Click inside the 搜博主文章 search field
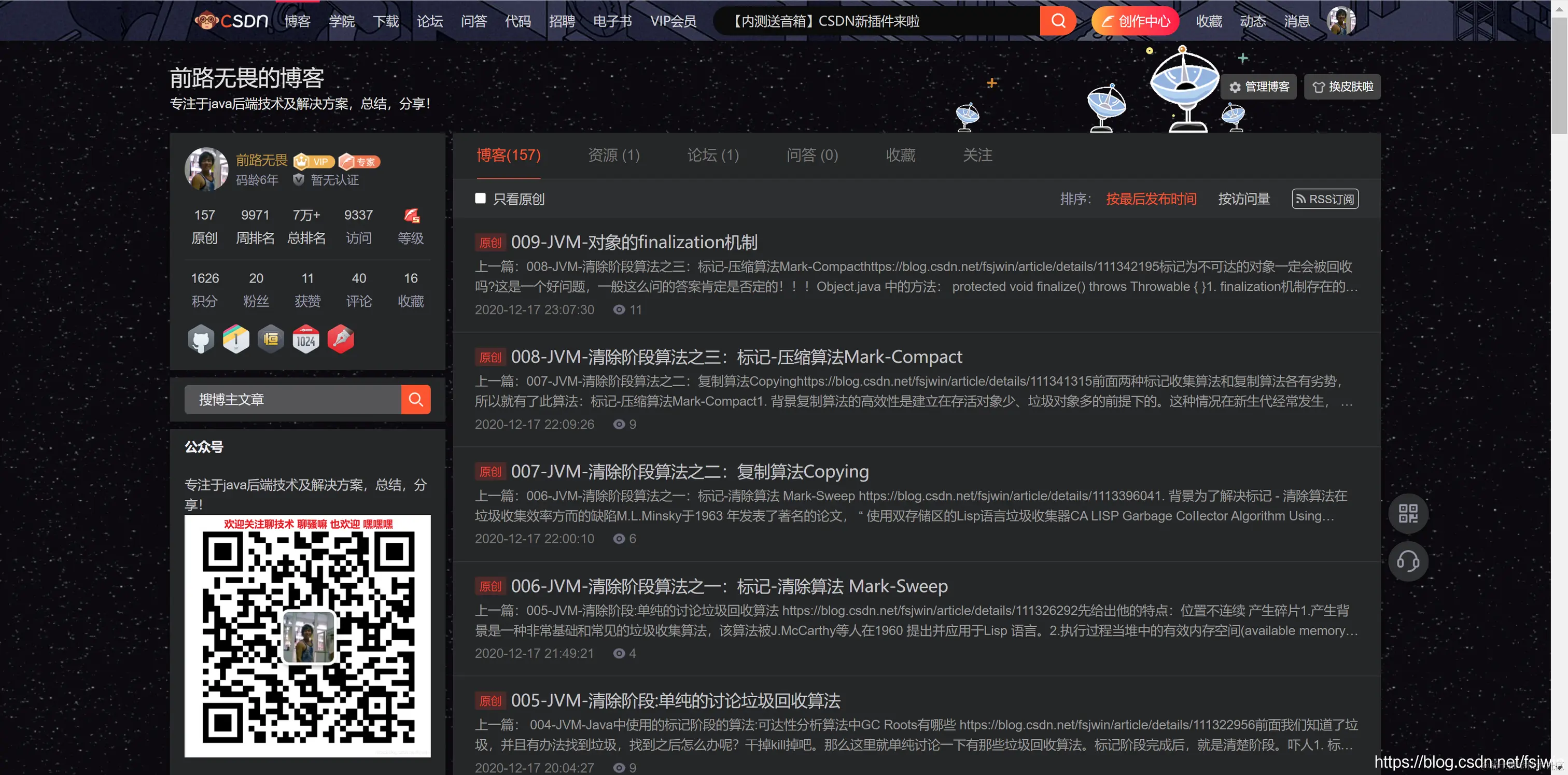The height and width of the screenshot is (775, 1568). pos(292,399)
